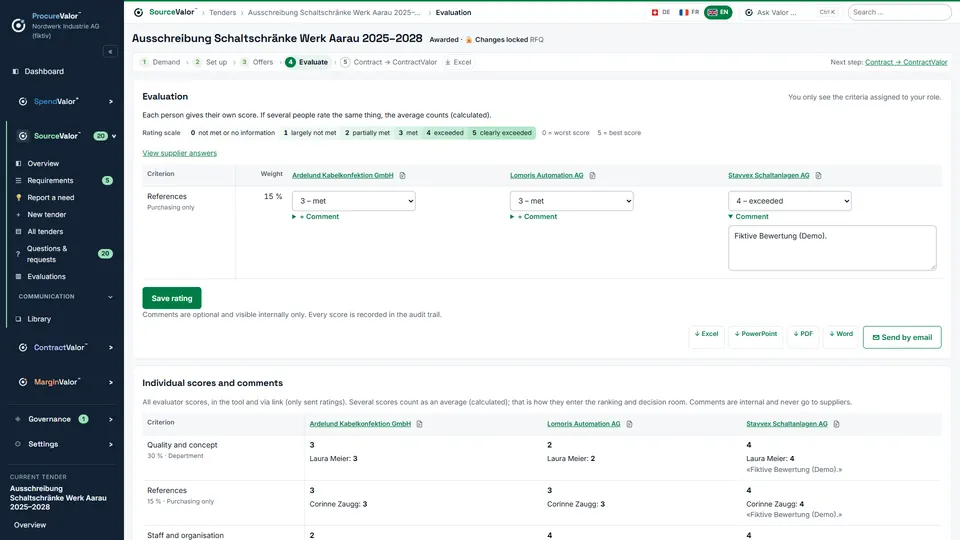
Task: Click the Governance sidebar icon
Action: tap(18, 419)
